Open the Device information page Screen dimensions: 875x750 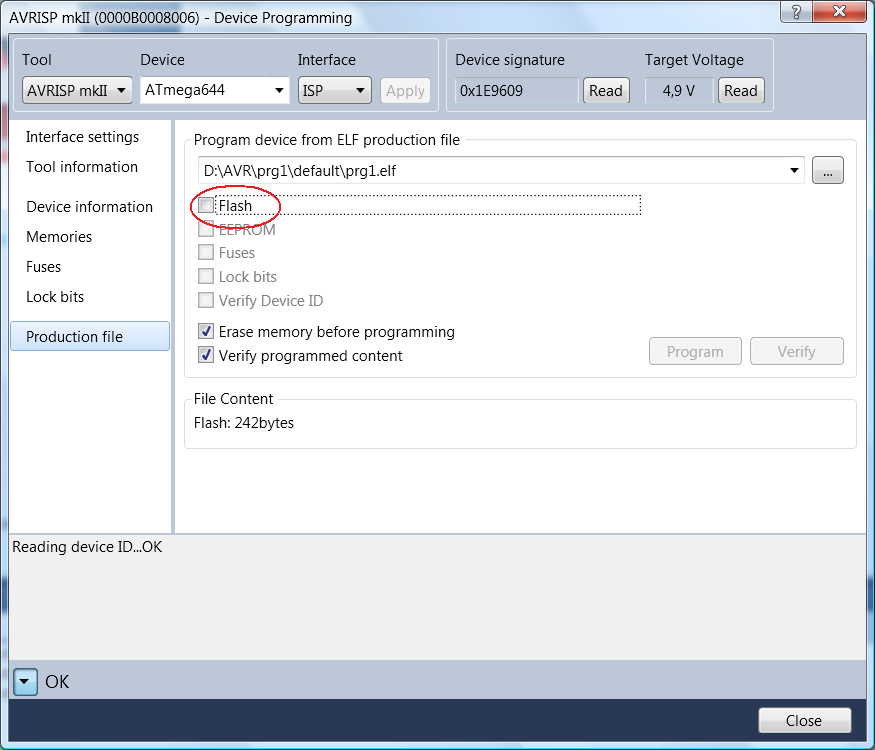(x=89, y=207)
